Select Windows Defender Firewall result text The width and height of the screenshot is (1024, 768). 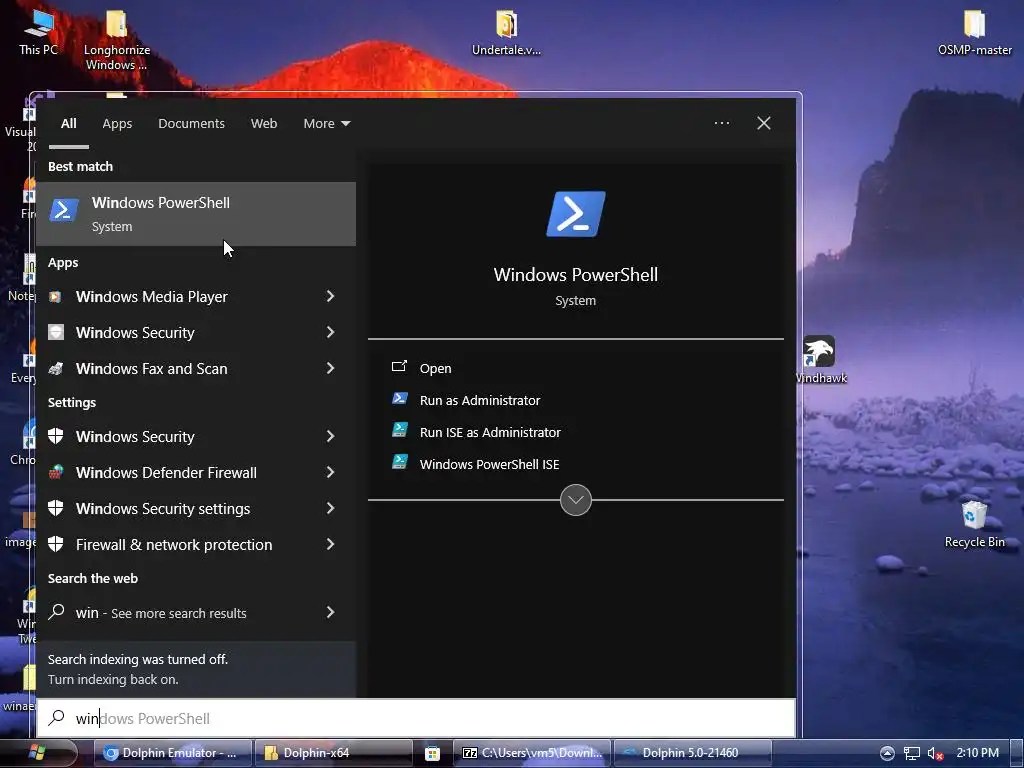tap(166, 472)
